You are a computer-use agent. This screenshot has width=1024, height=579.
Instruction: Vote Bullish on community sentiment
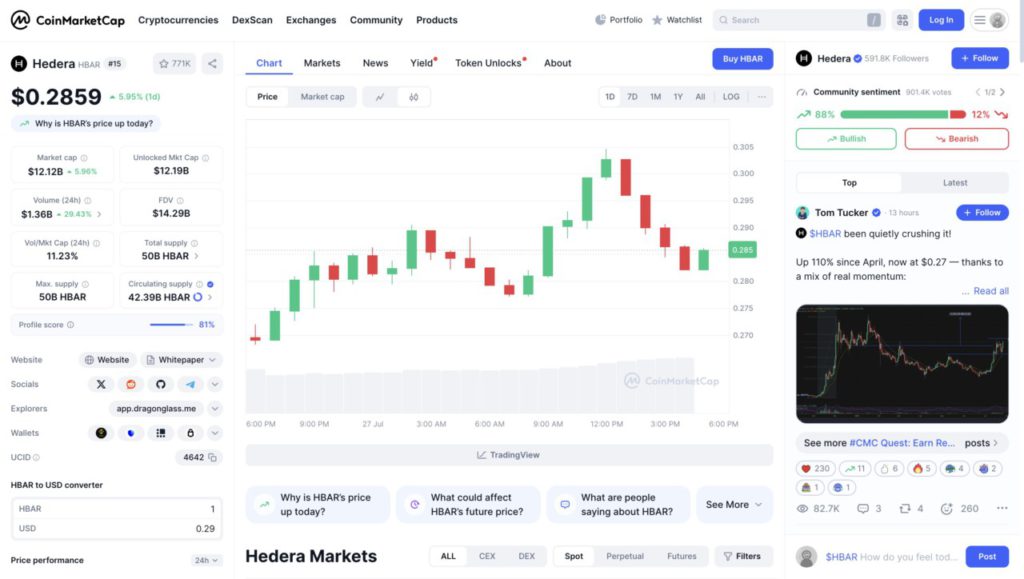(846, 139)
